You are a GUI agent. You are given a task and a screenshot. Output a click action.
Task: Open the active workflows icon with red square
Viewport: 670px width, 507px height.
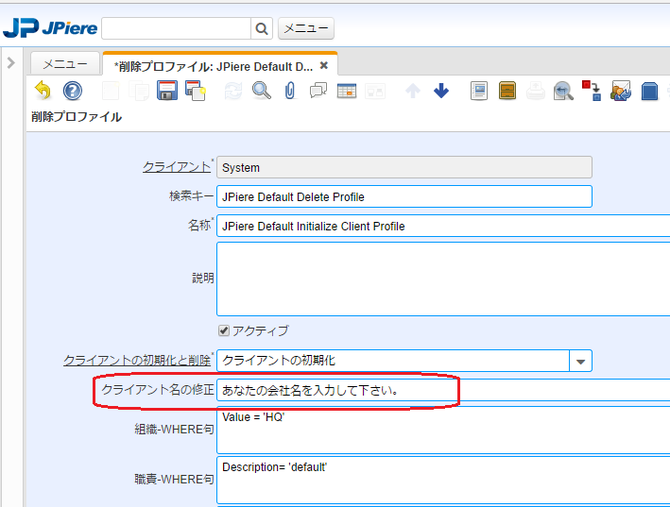click(592, 91)
